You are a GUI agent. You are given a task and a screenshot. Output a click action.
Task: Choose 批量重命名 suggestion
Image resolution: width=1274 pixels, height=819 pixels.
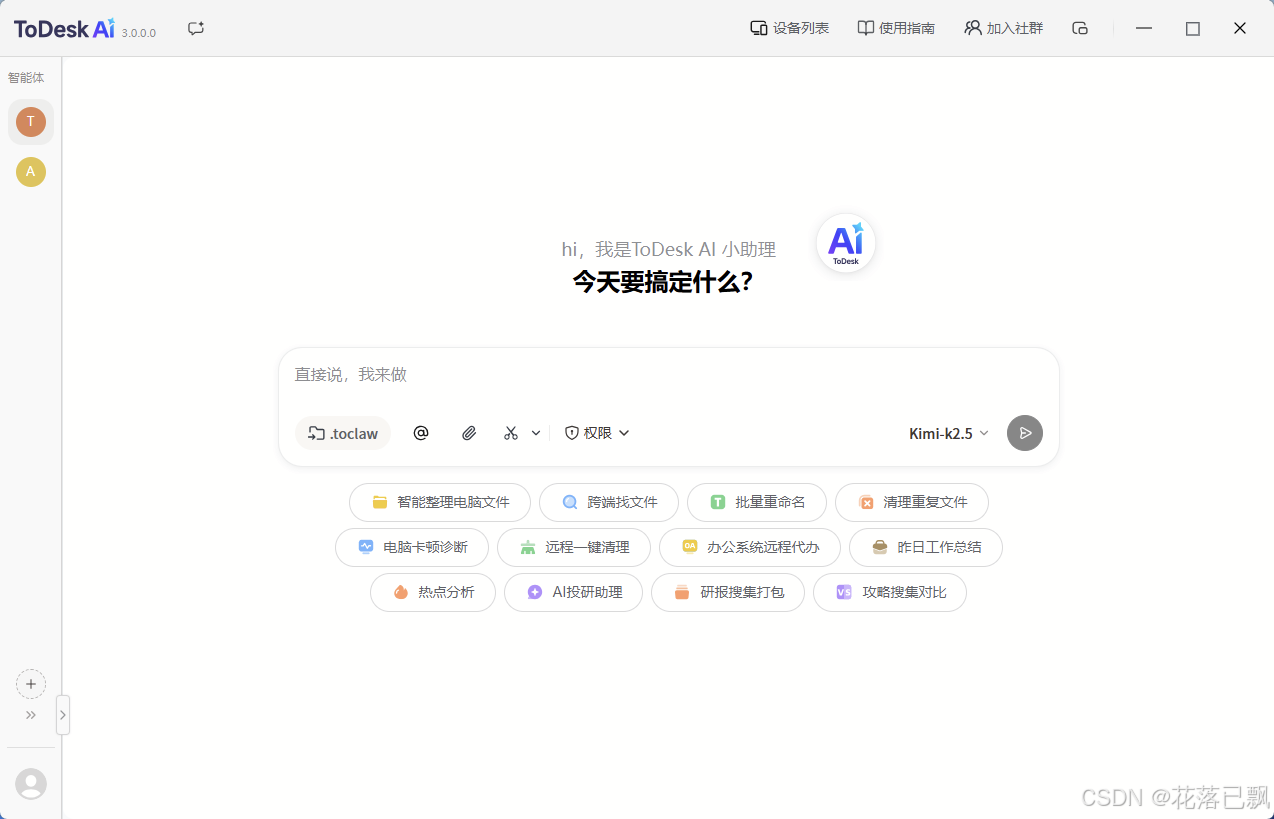[757, 502]
